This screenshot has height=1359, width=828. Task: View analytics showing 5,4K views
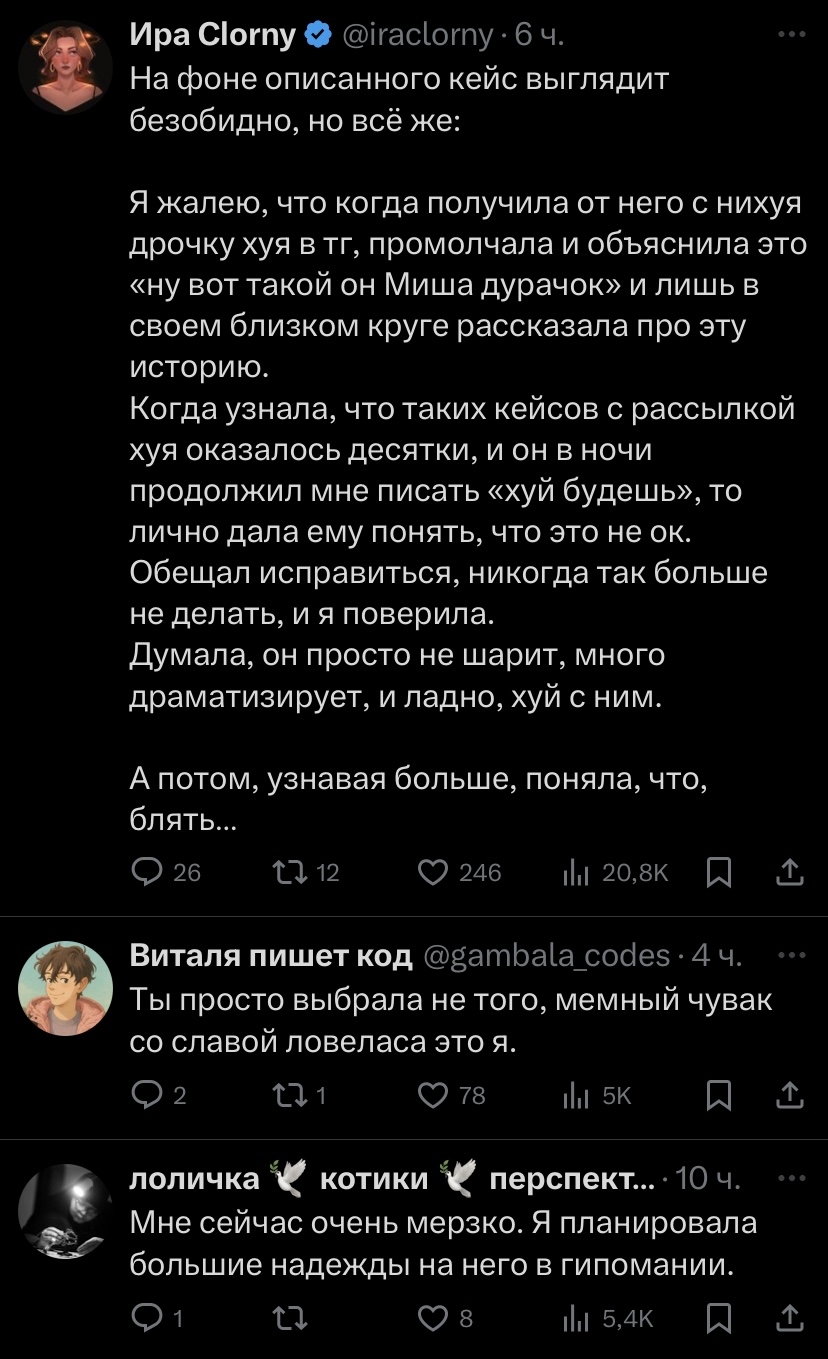click(576, 1319)
